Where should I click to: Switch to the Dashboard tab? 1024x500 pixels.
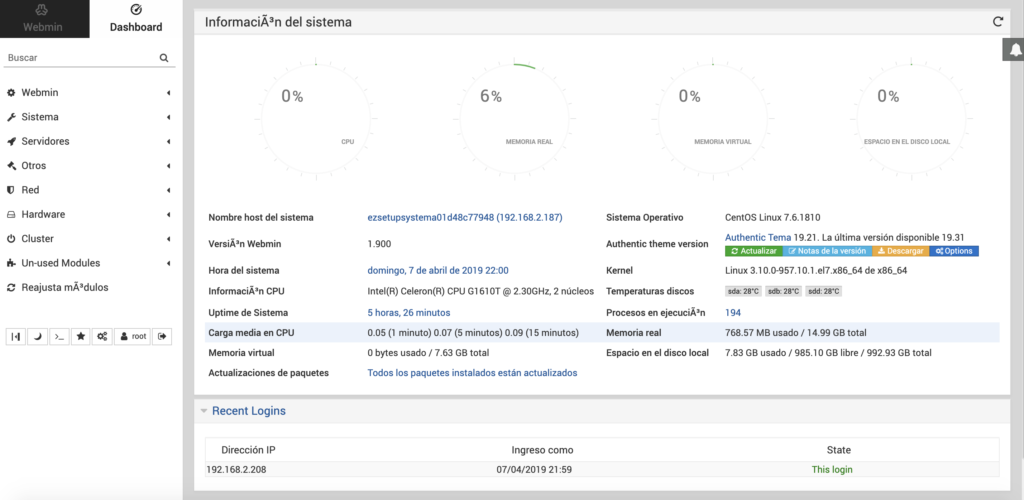tap(136, 19)
